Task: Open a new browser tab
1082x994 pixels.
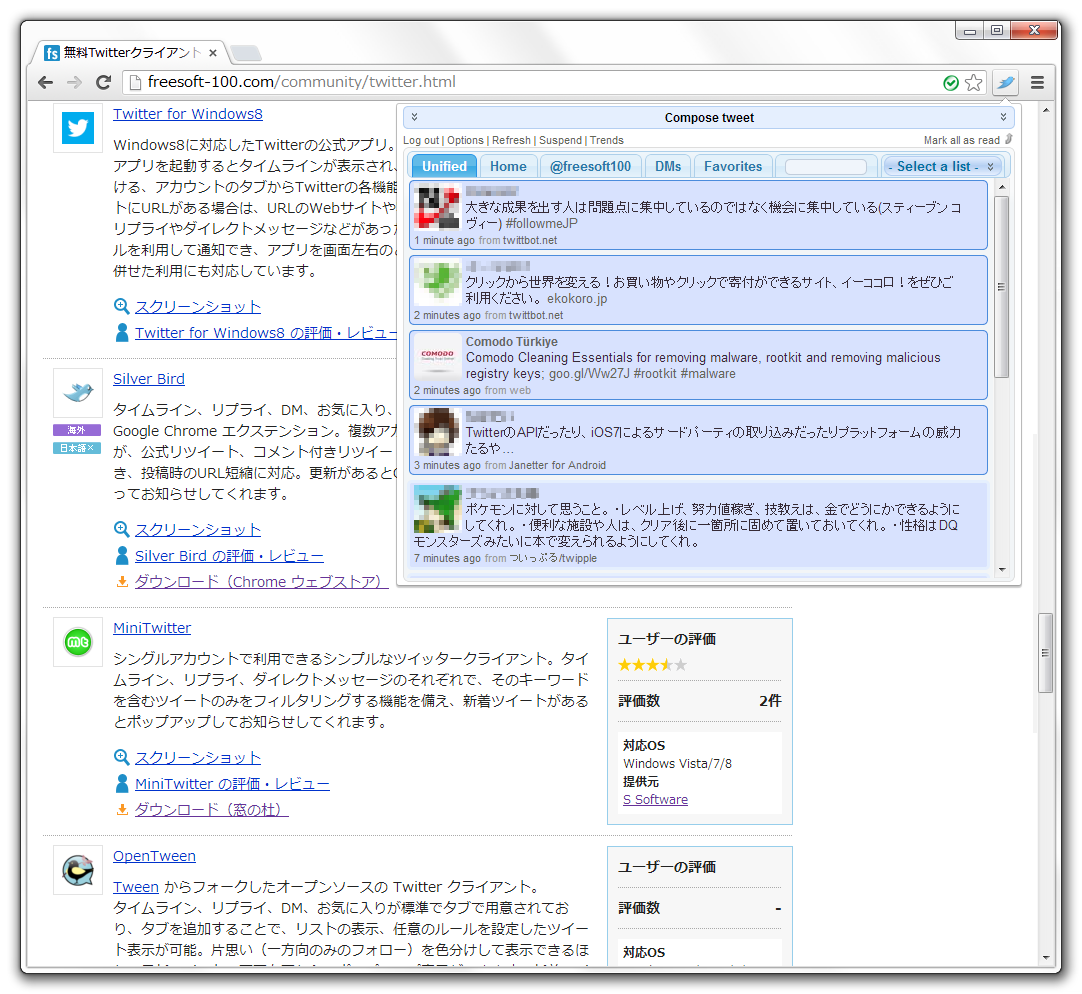Action: (x=245, y=52)
